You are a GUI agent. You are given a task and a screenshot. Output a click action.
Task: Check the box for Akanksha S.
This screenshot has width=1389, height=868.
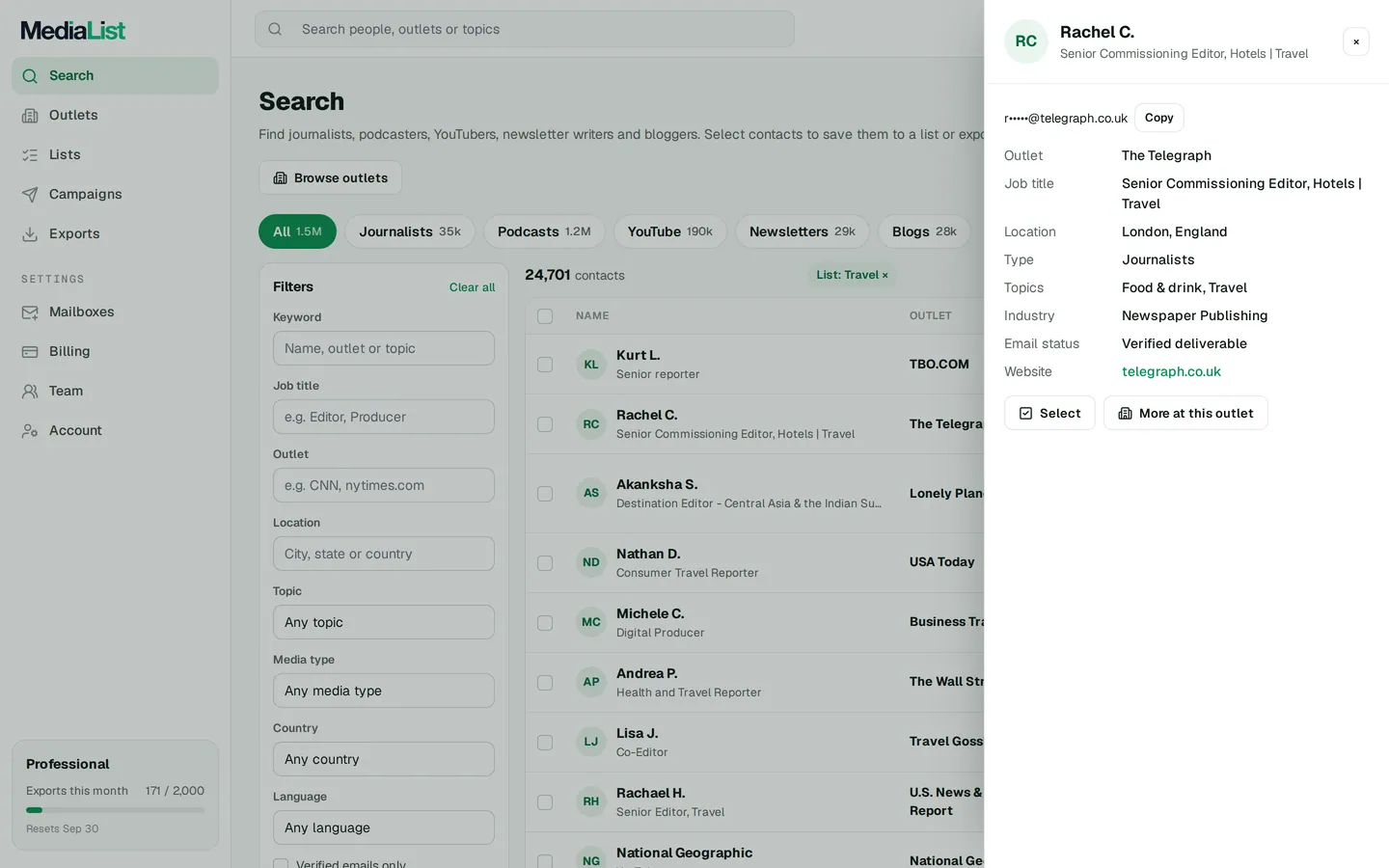[x=545, y=494]
